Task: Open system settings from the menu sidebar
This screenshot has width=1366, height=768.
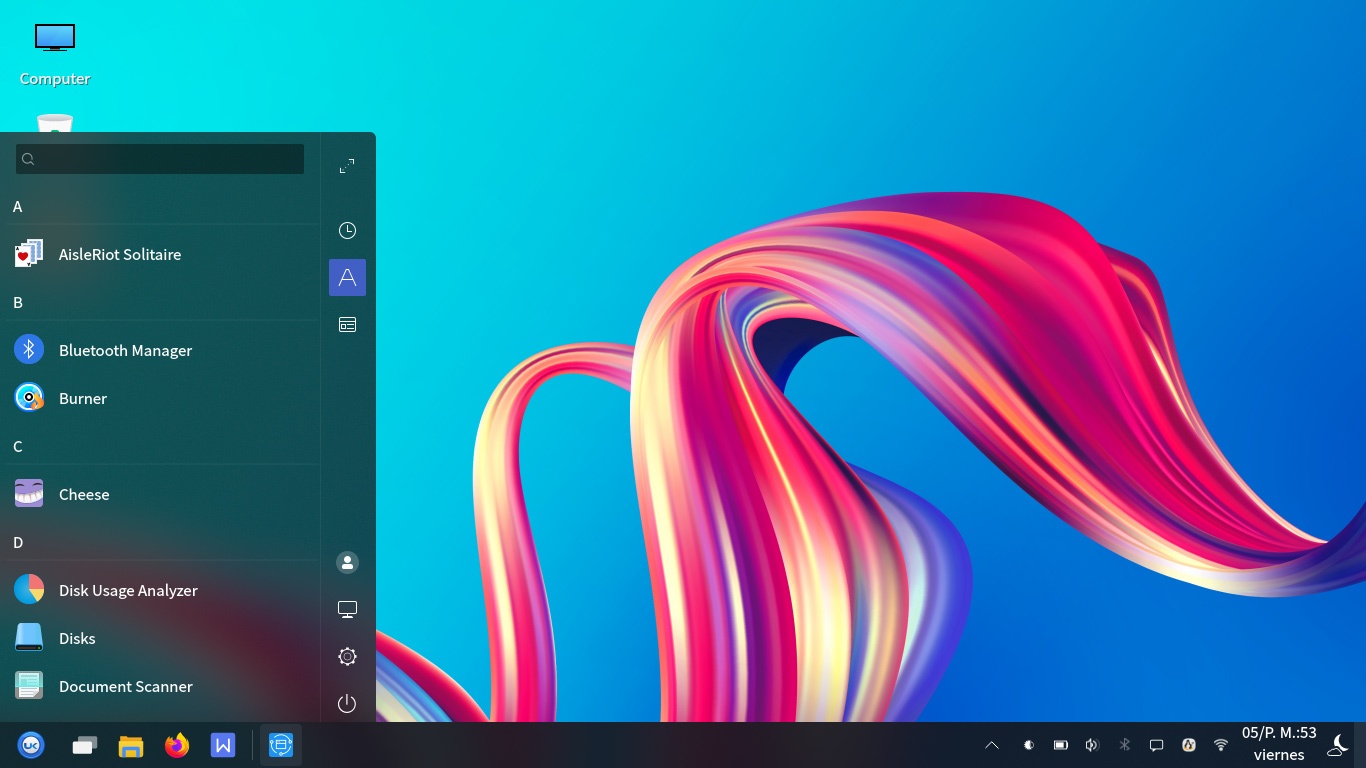Action: click(x=347, y=656)
